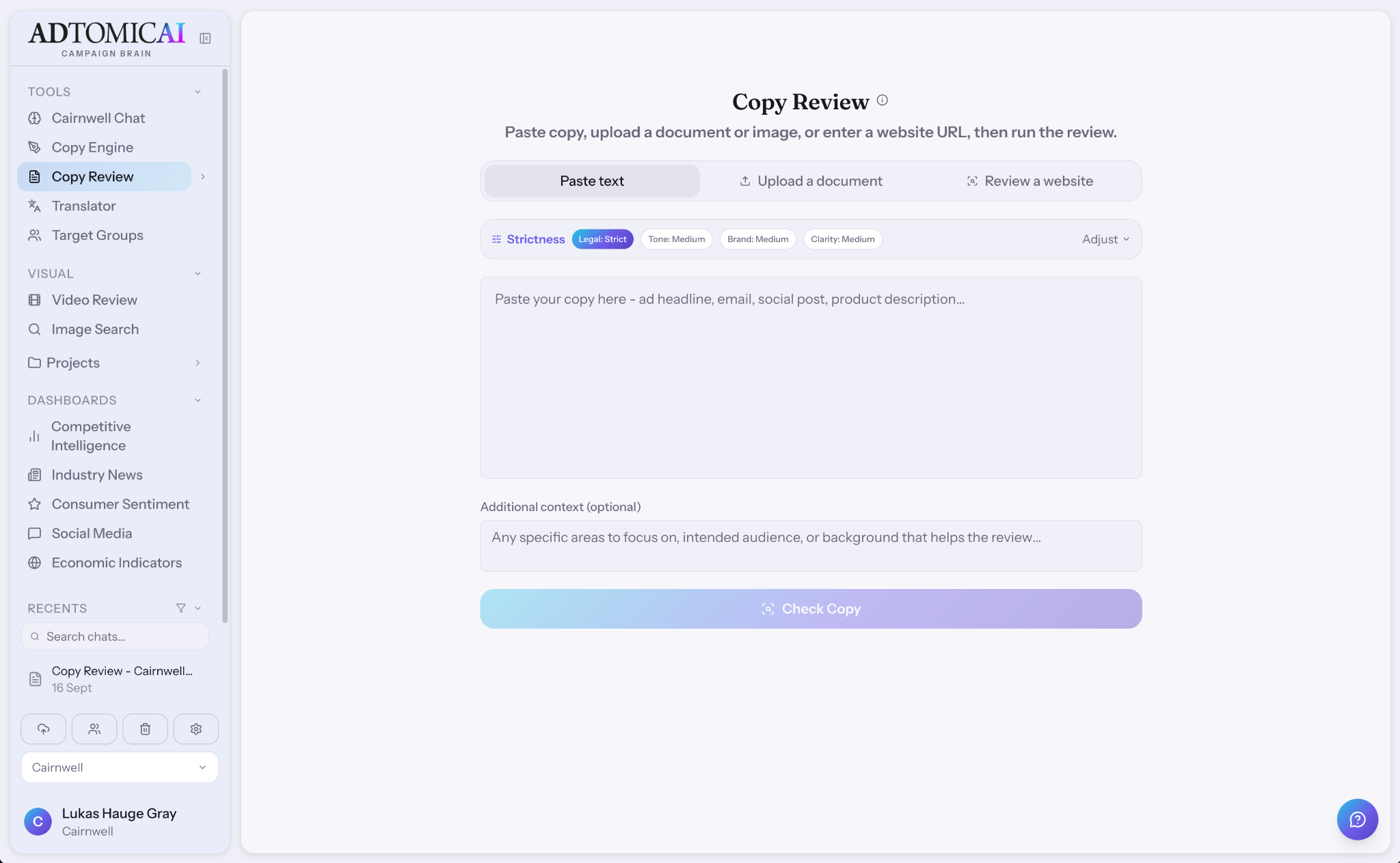Collapse the sidebar with the panel icon
This screenshot has height=863, width=1400.
205,38
